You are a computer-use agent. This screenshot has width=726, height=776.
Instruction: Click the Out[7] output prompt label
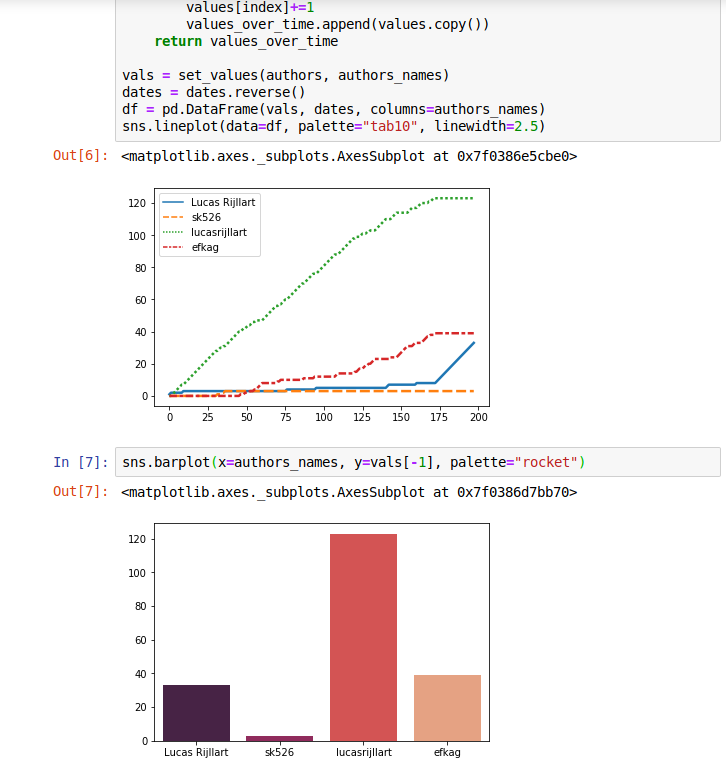tap(81, 491)
